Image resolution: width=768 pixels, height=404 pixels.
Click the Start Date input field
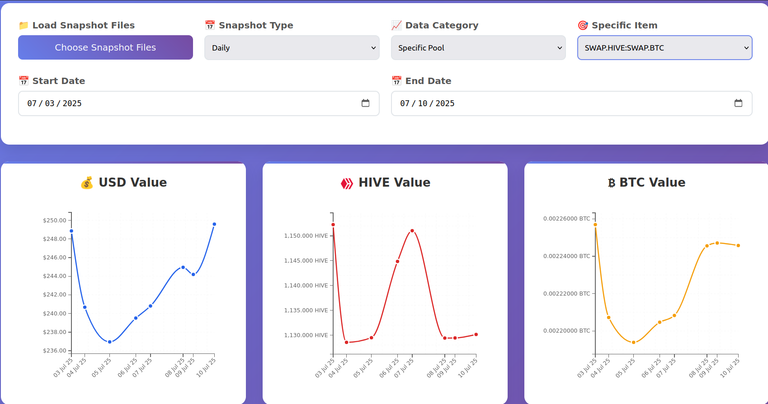199,103
